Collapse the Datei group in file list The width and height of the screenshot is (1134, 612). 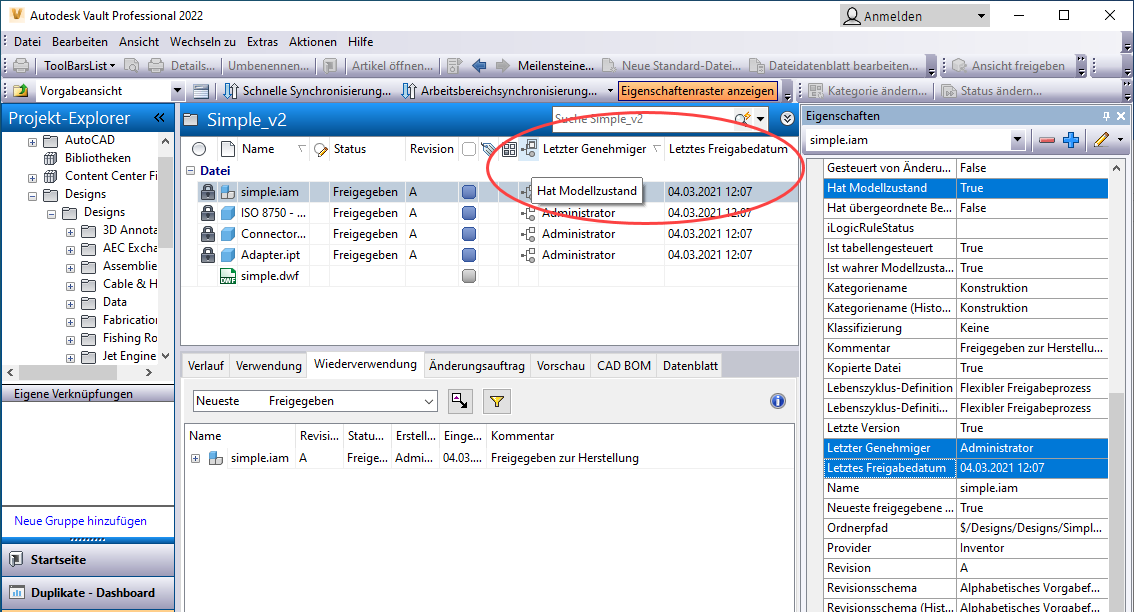pyautogui.click(x=190, y=171)
